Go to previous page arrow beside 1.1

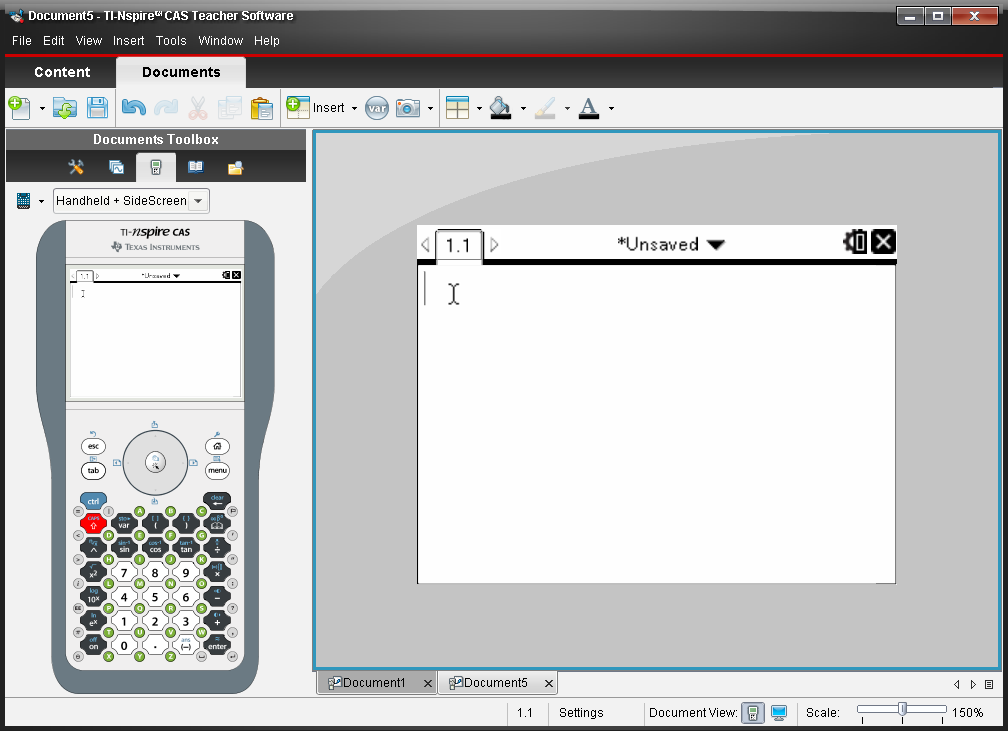pos(425,244)
